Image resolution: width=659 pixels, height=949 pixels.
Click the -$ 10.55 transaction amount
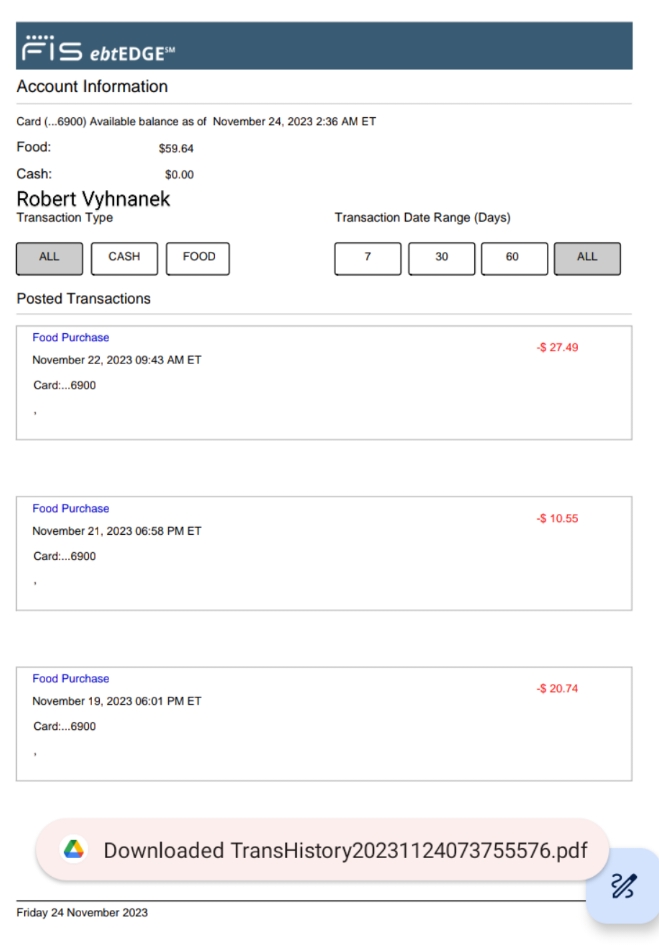(x=557, y=519)
